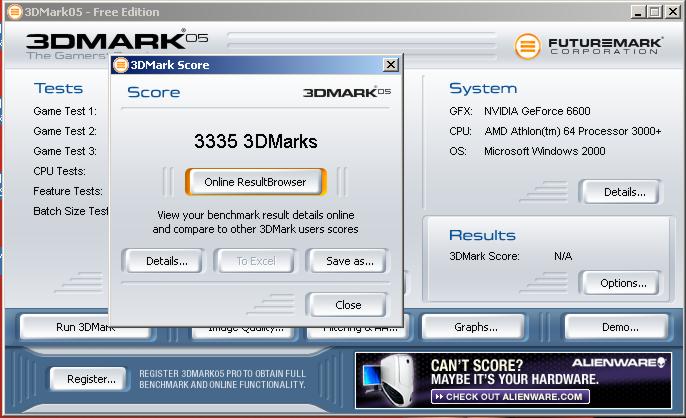Click the Batch Size Tests label
This screenshot has height=418, width=686.
pos(71,211)
